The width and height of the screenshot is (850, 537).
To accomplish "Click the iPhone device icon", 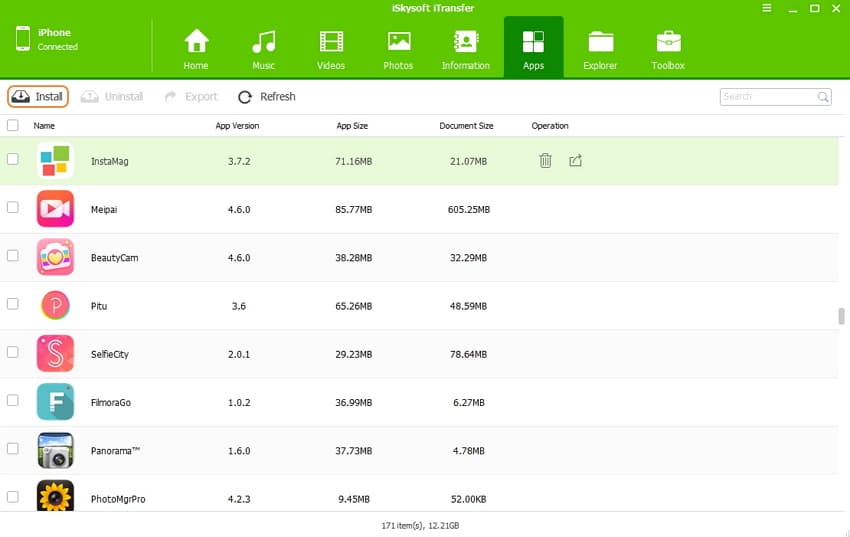I will point(23,38).
